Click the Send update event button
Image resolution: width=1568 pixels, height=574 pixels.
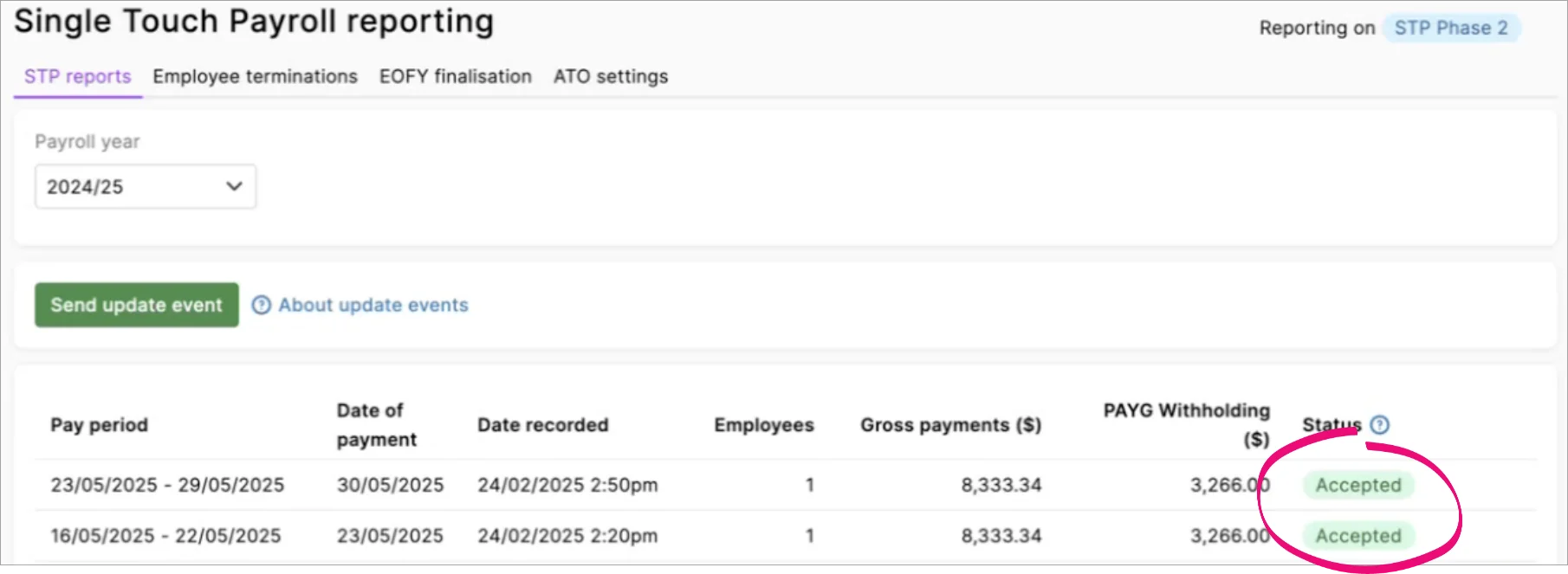pyautogui.click(x=137, y=305)
